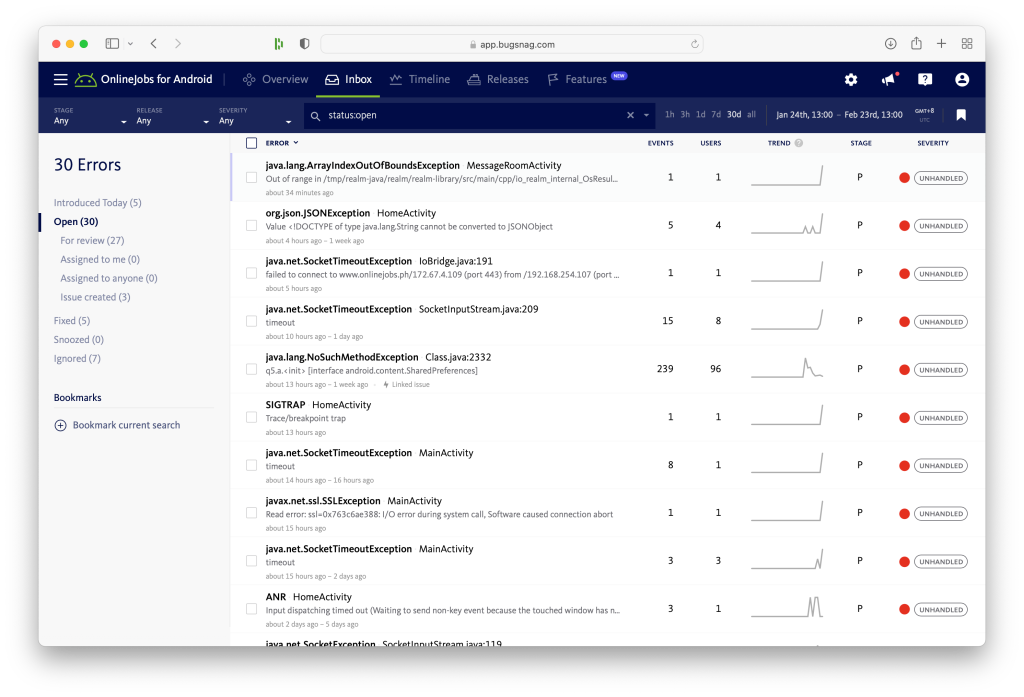The width and height of the screenshot is (1024, 697).
Task: Check the SIGTRAP HomeActivity error checkbox
Action: tap(252, 417)
